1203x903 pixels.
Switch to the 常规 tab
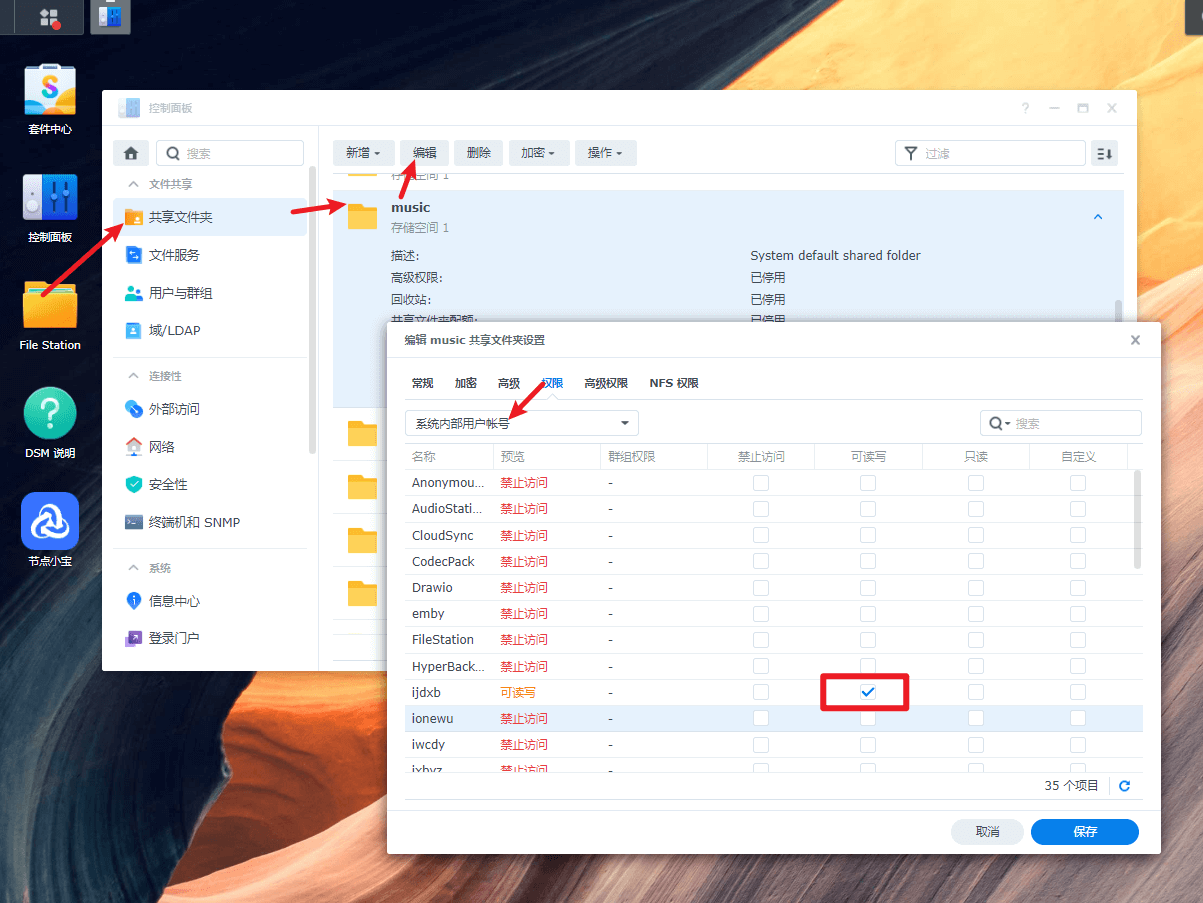422,383
